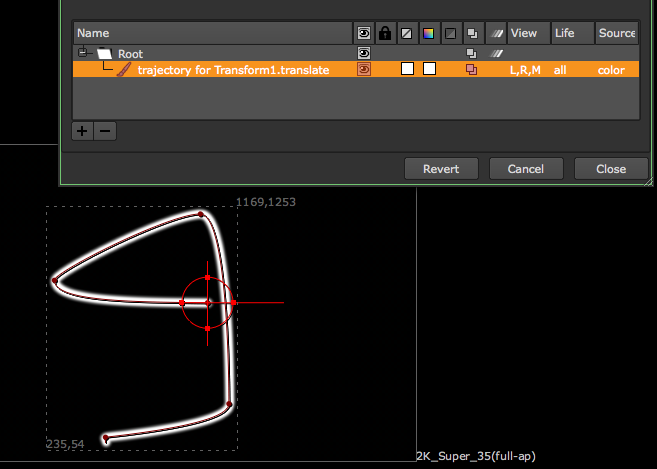Click the Revert button
Image resolution: width=657 pixels, height=469 pixels.
(441, 169)
